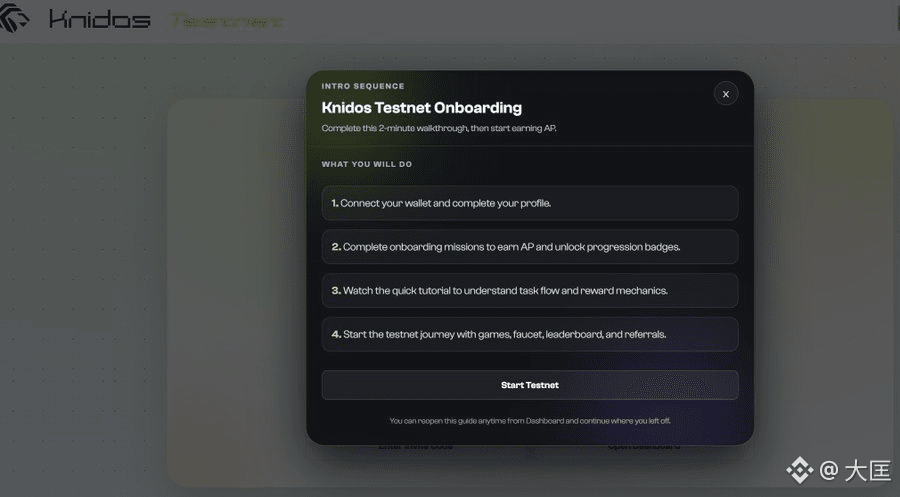Image resolution: width=900 pixels, height=497 pixels.
Task: Click the number 1 in first step
Action: click(x=335, y=203)
